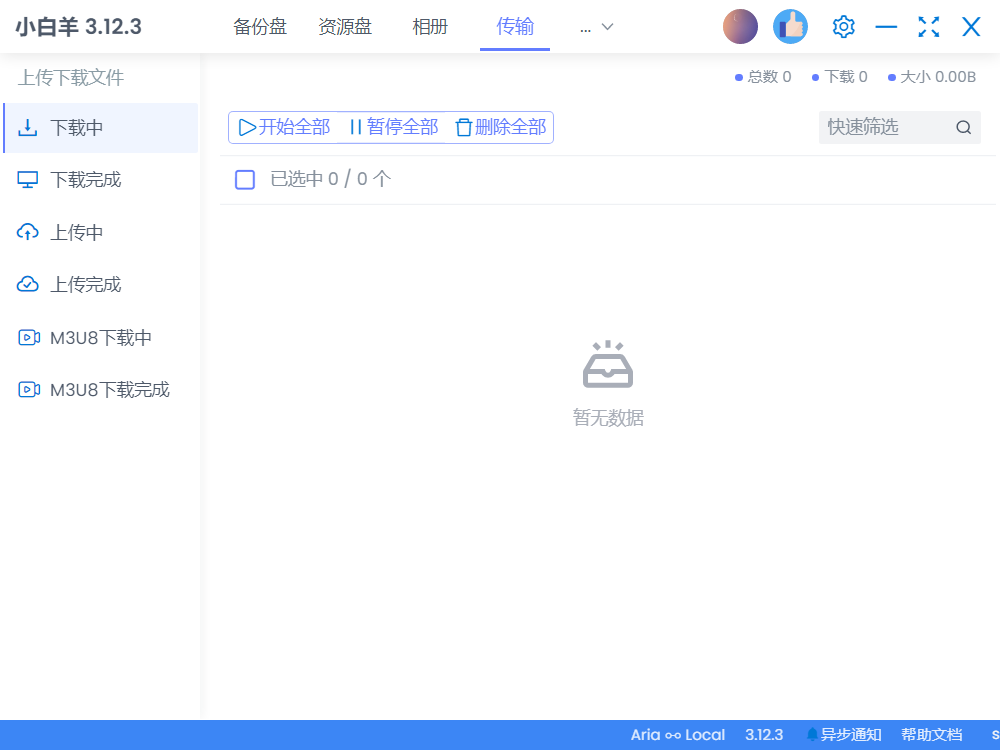Open M3U8下载中 list in sidebar
1000x750 pixels.
[100, 338]
